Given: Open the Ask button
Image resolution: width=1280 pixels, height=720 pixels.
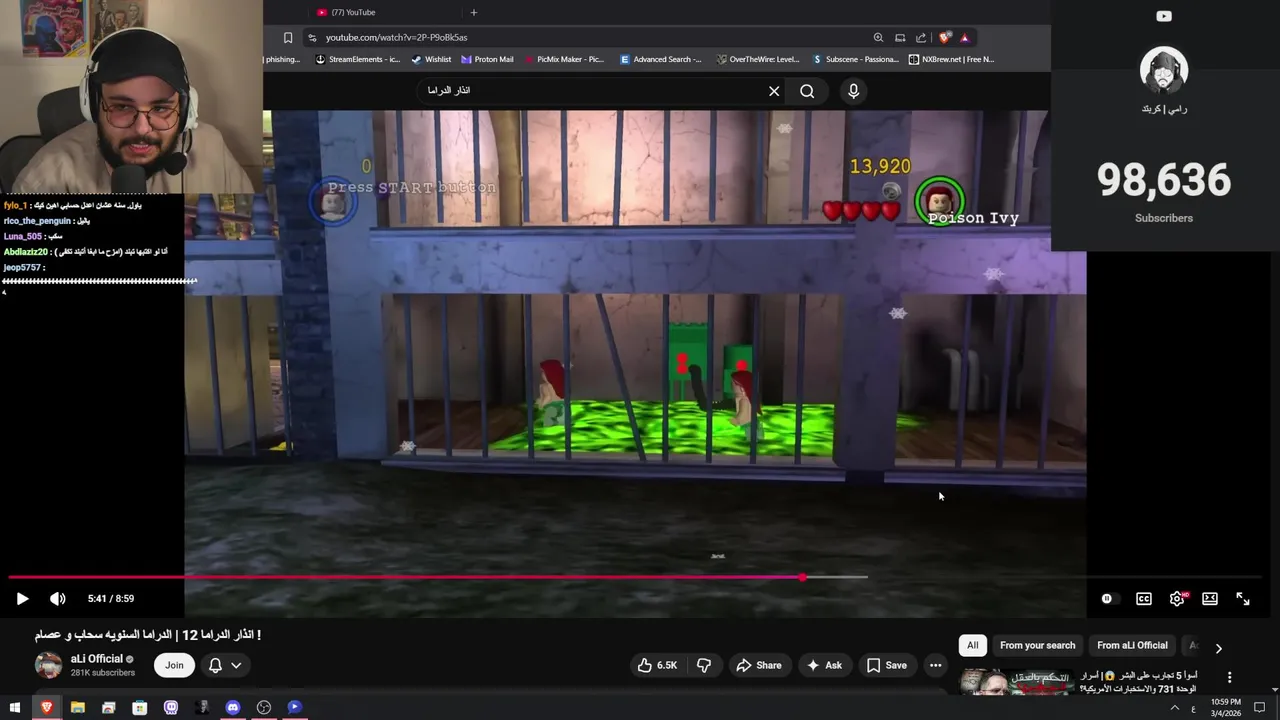Looking at the screenshot, I should coord(824,665).
